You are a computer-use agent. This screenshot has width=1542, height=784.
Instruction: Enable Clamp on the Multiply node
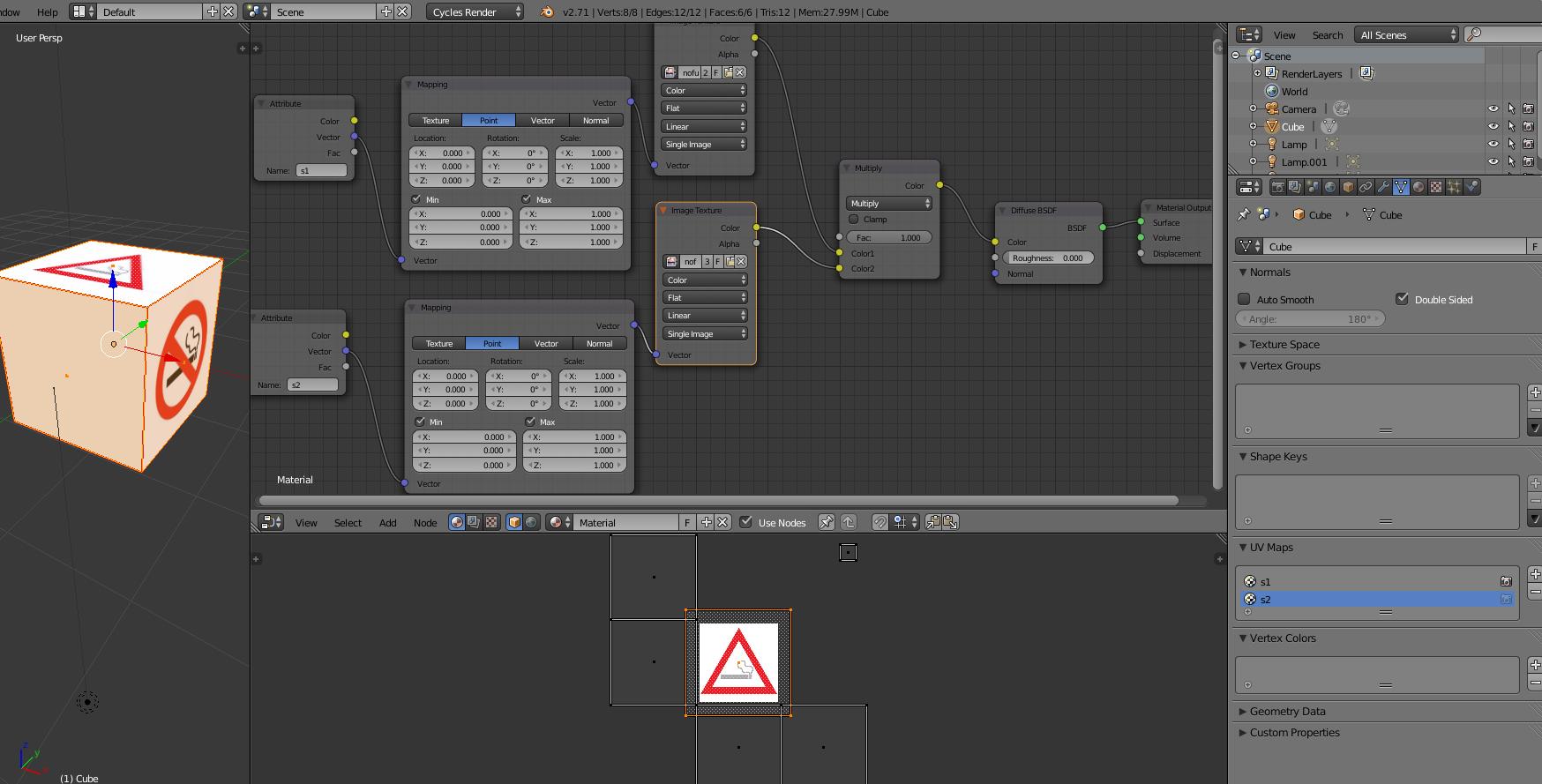coord(853,220)
